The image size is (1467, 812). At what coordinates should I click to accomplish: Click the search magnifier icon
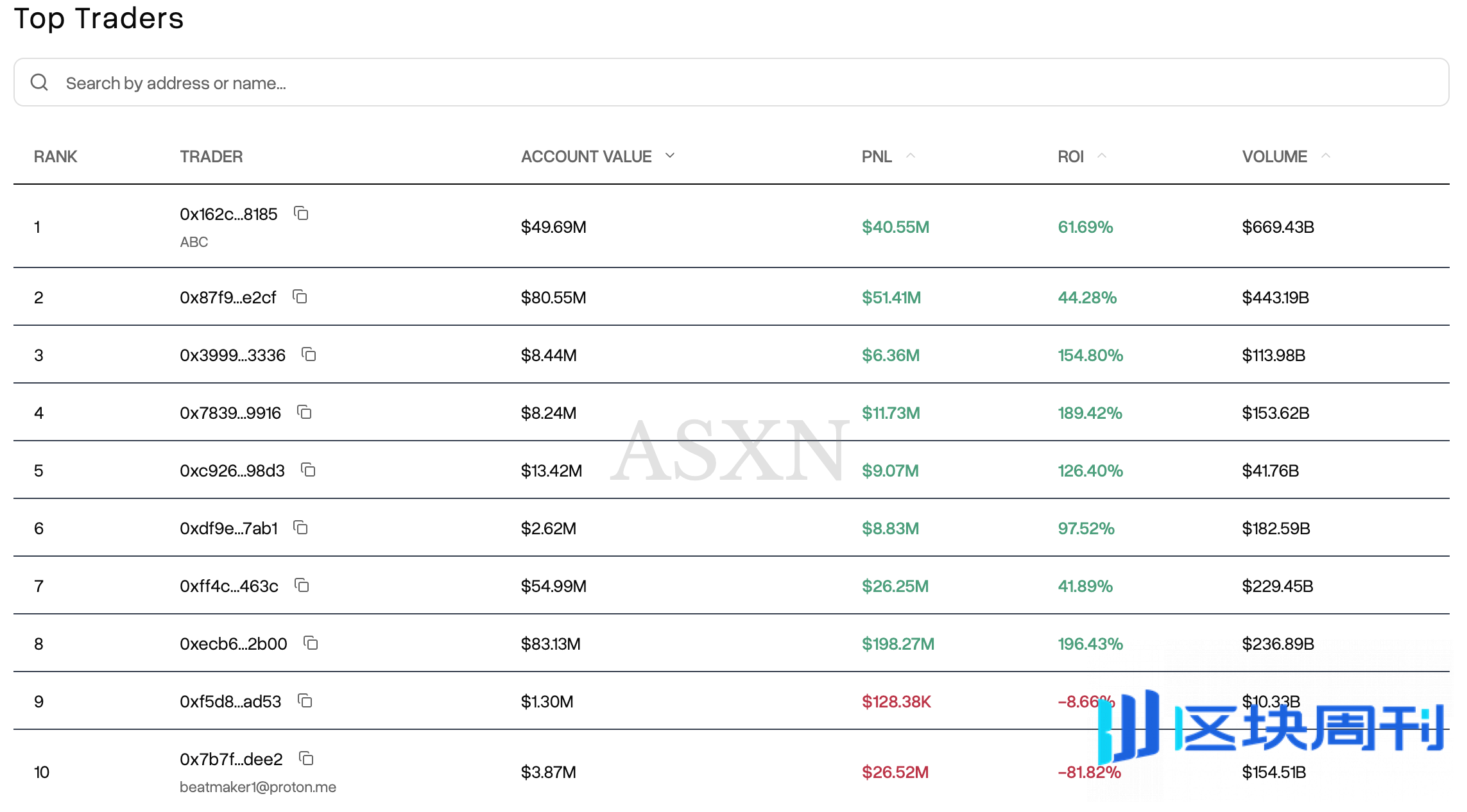point(39,82)
